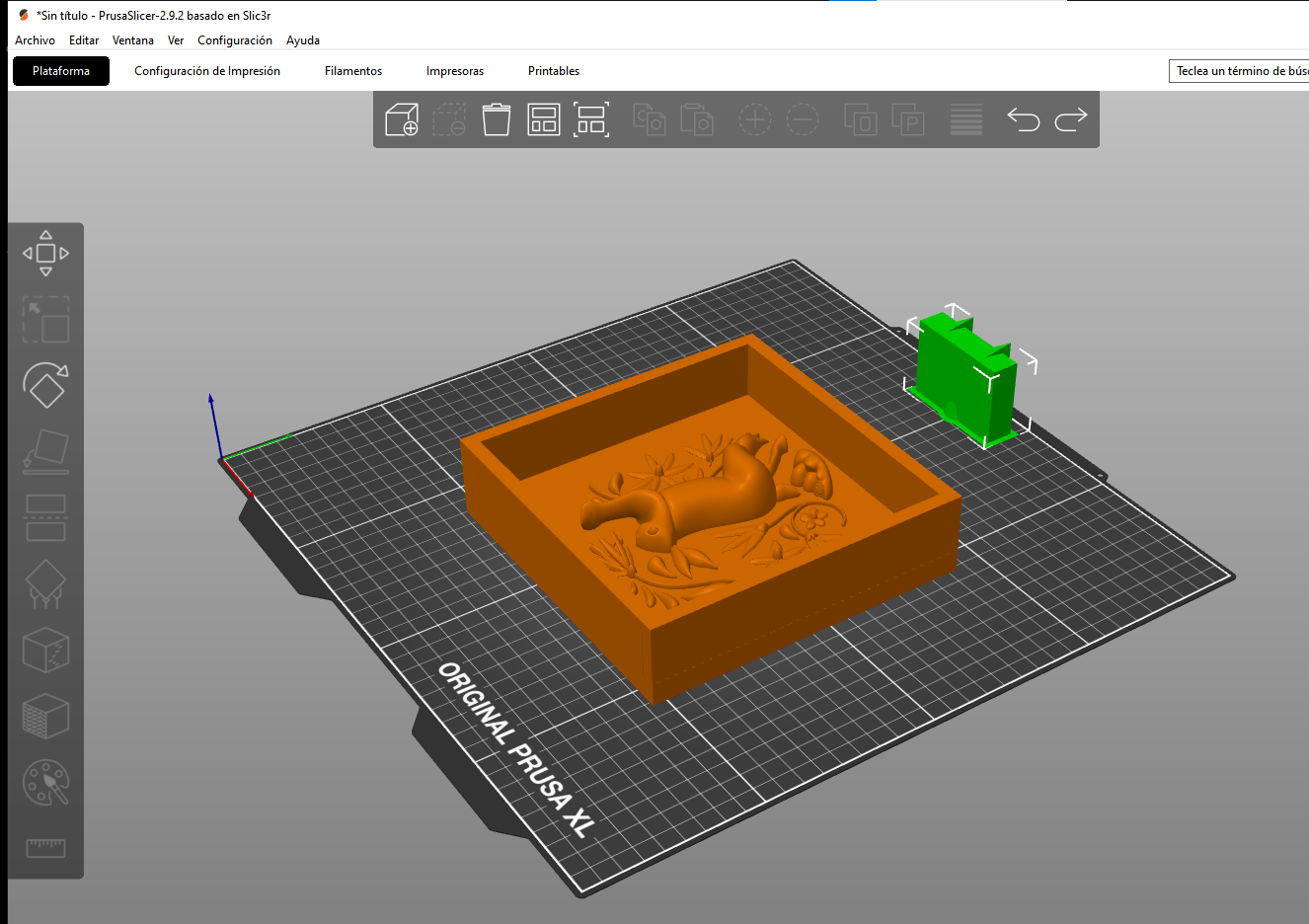Open the Seam painting tool
This screenshot has height=924, width=1309.
(x=45, y=651)
